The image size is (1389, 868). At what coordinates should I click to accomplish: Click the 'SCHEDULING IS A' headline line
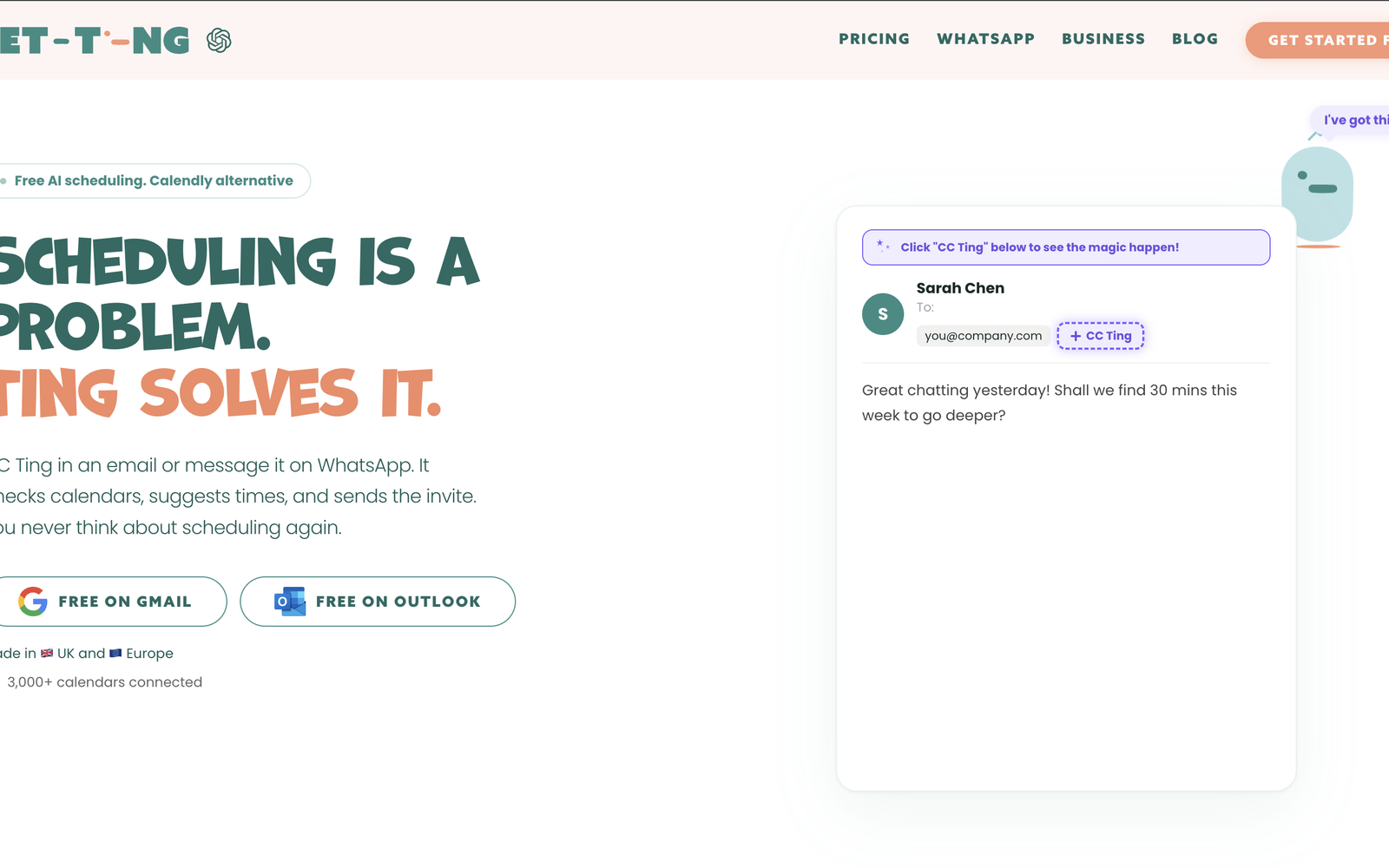[240, 261]
